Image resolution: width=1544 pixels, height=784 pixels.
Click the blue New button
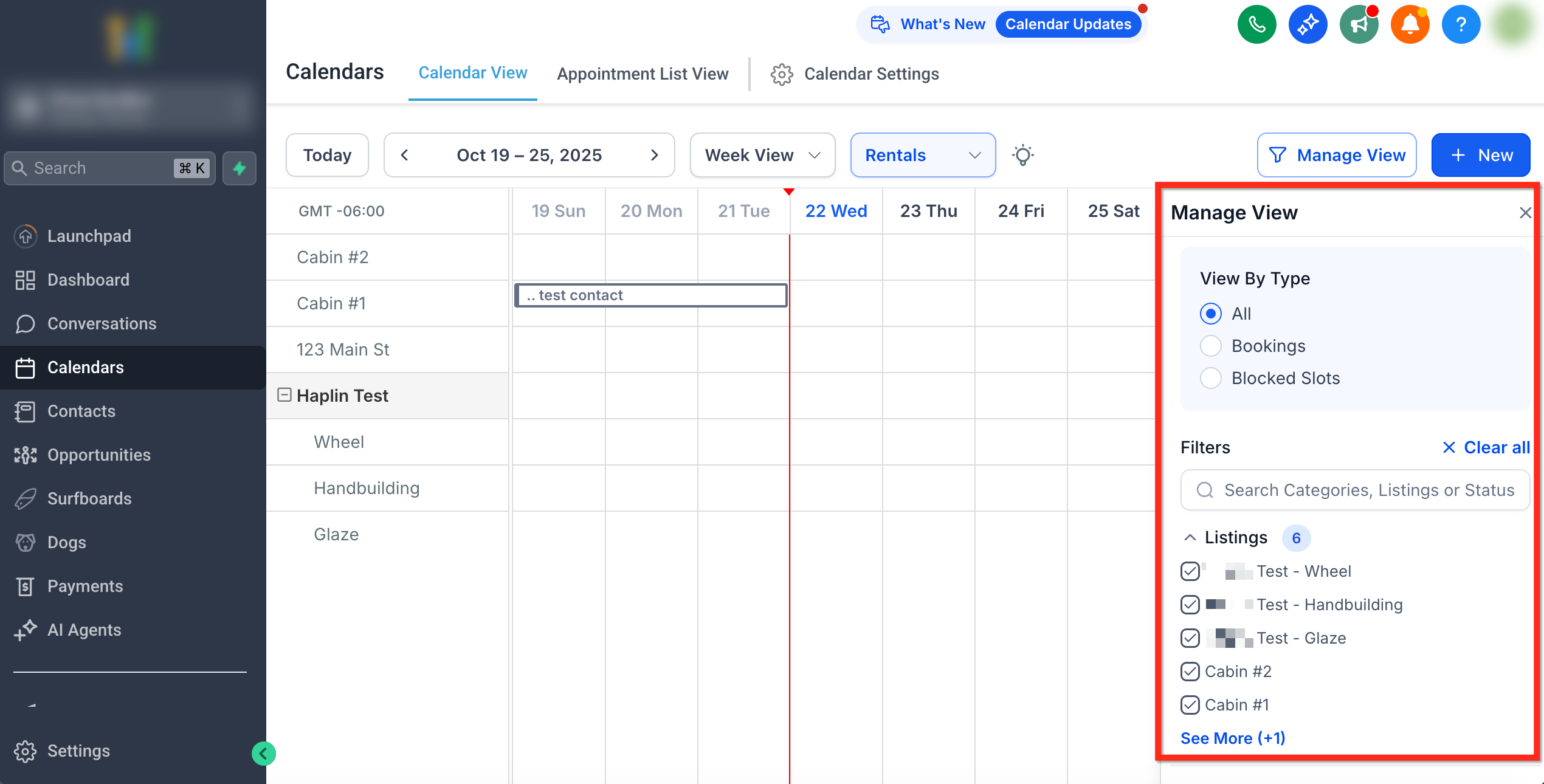1480,156
